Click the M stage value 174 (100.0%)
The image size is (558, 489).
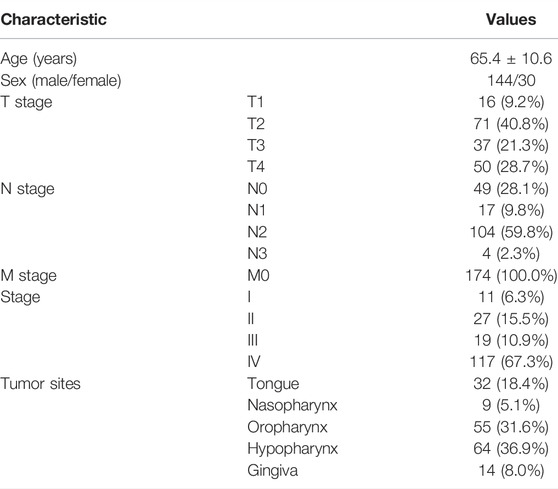click(511, 275)
